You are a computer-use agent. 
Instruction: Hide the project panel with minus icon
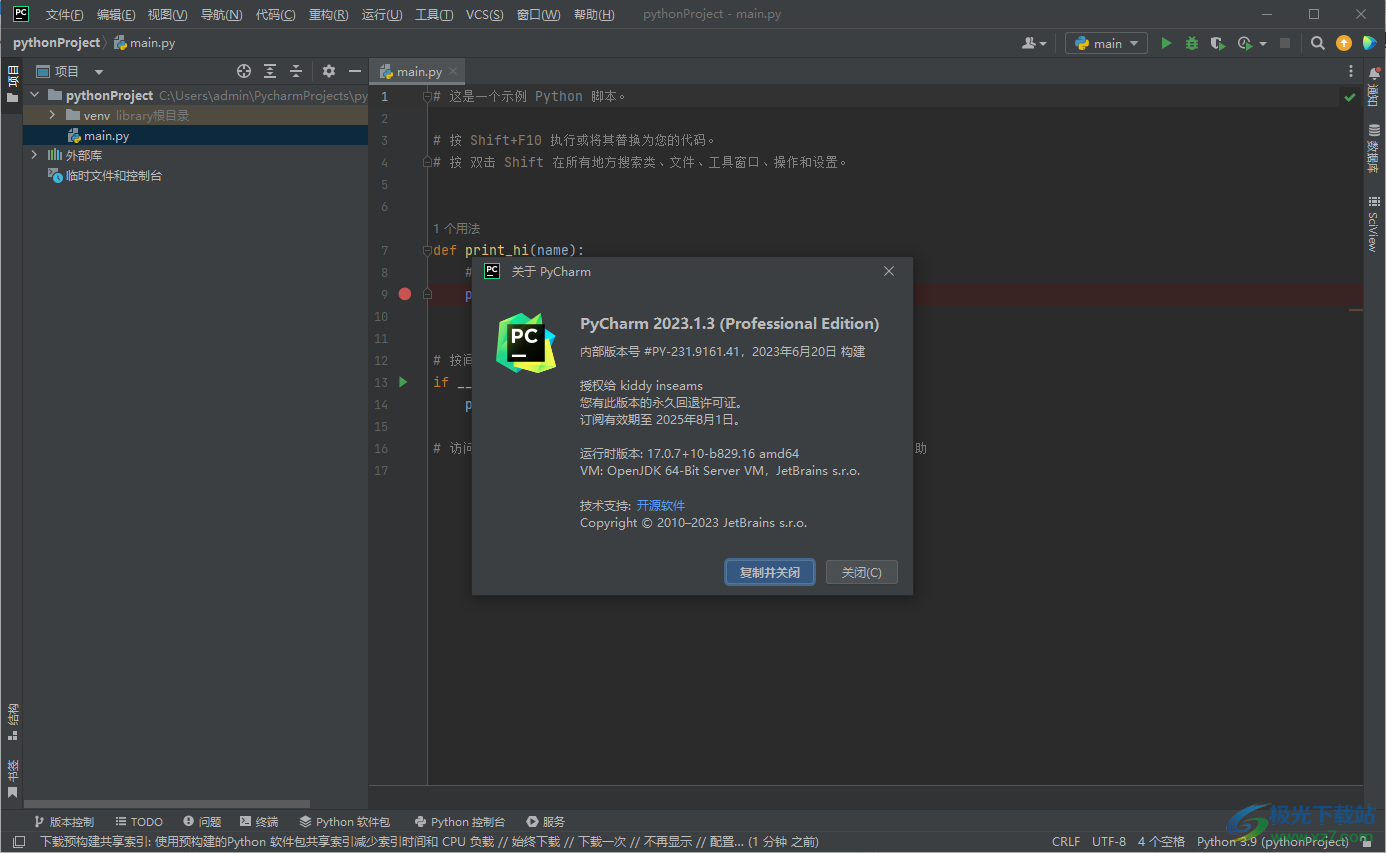[x=354, y=71]
